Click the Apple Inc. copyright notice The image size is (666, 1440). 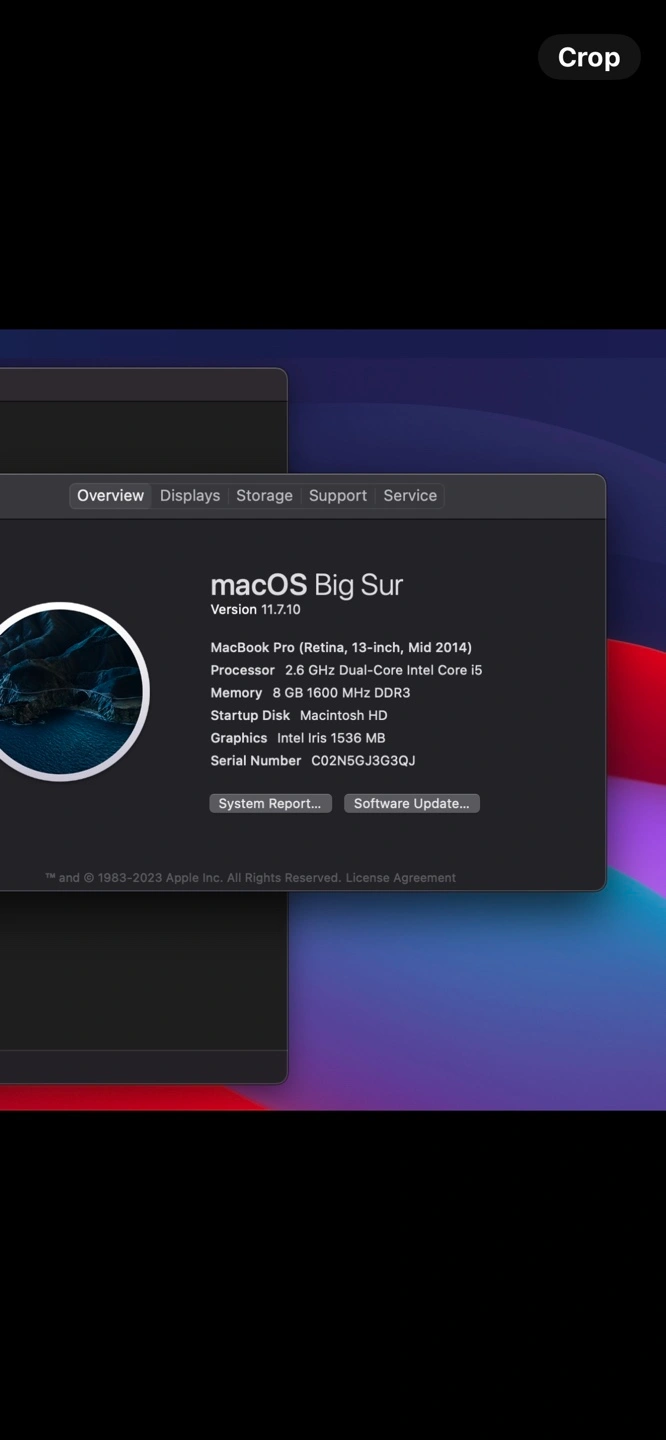pos(193,877)
